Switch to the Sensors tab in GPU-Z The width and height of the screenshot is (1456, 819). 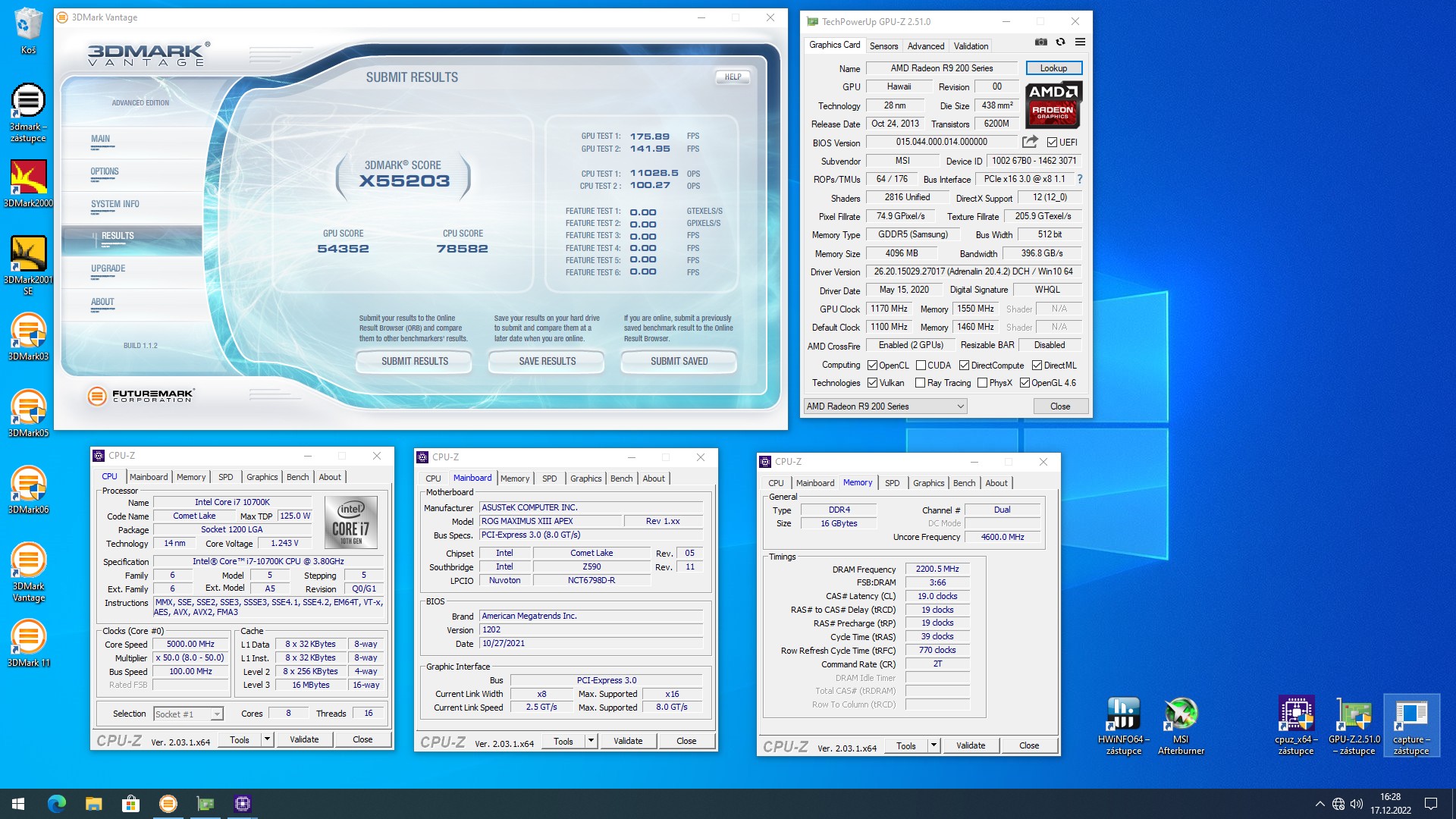pyautogui.click(x=883, y=46)
